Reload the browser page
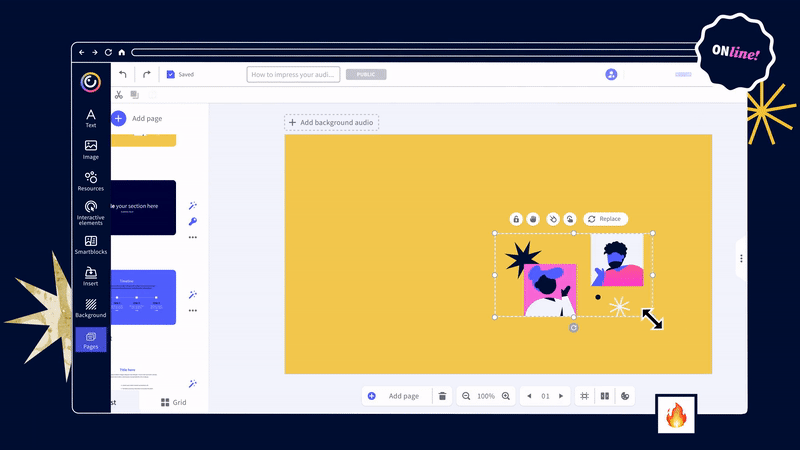This screenshot has height=450, width=800. (108, 52)
